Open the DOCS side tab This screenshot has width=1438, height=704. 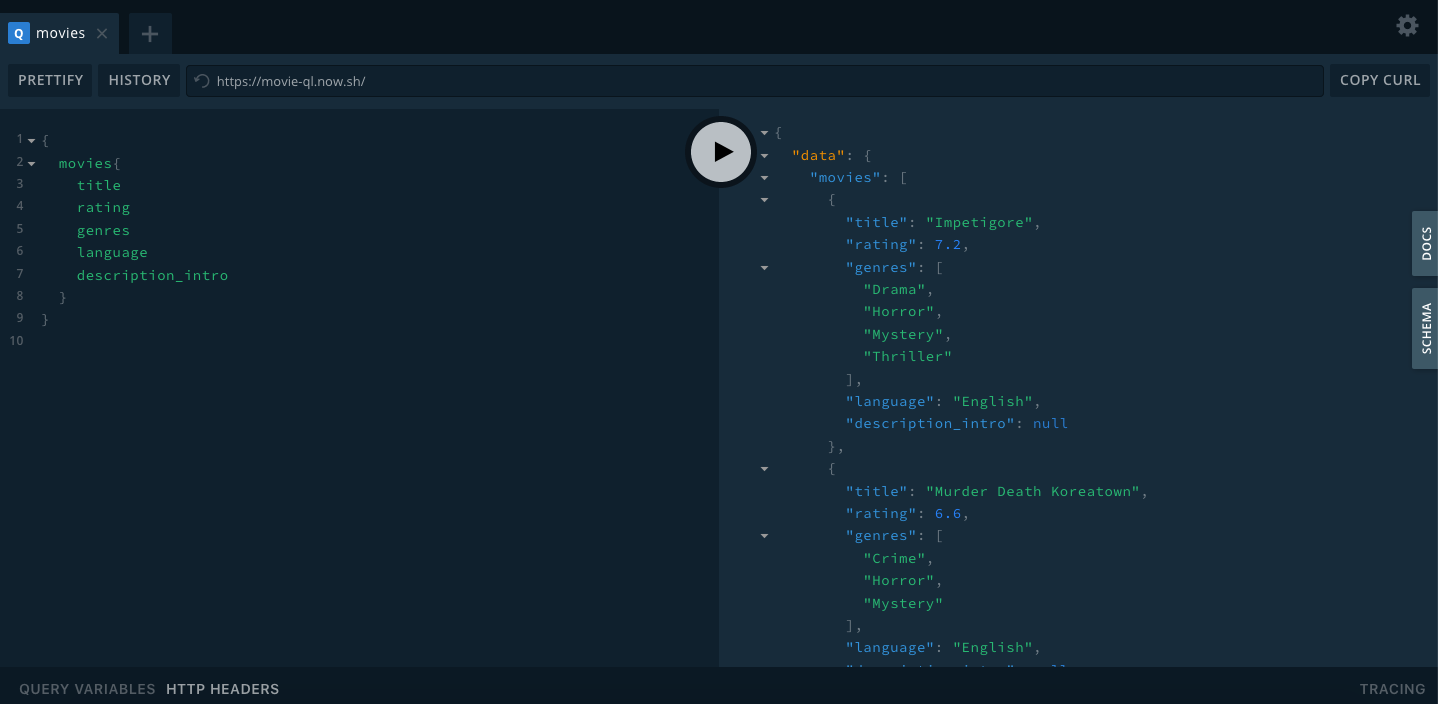coord(1425,243)
